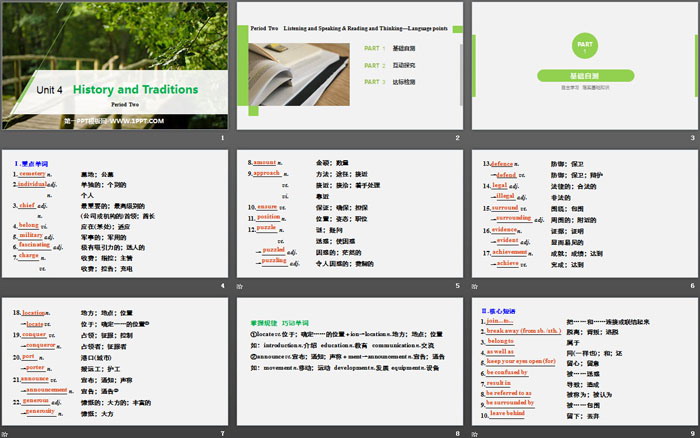
Task: Click slide number 6 label
Action: point(692,286)
